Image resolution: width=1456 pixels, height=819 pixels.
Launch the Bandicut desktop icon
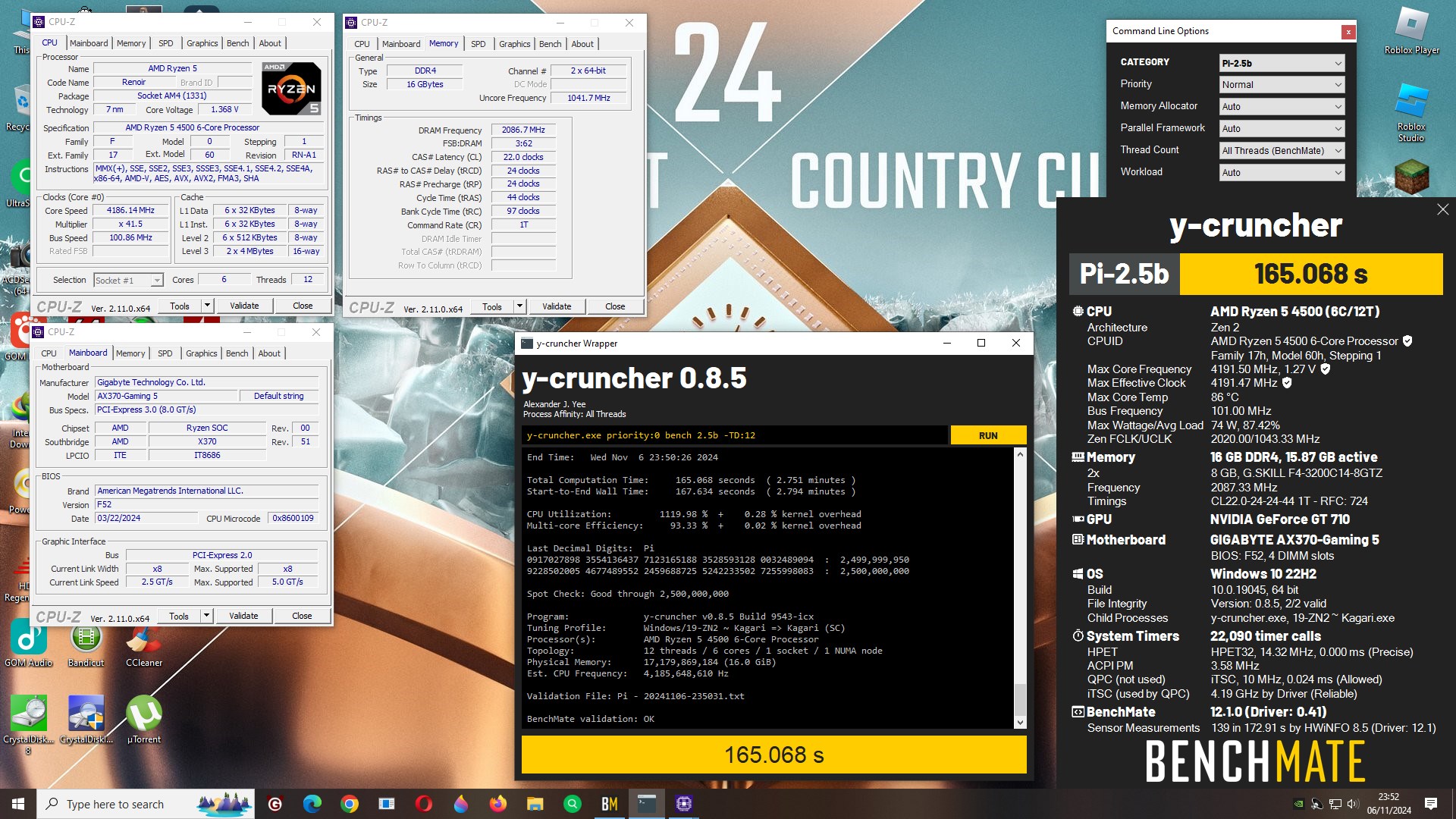click(86, 643)
